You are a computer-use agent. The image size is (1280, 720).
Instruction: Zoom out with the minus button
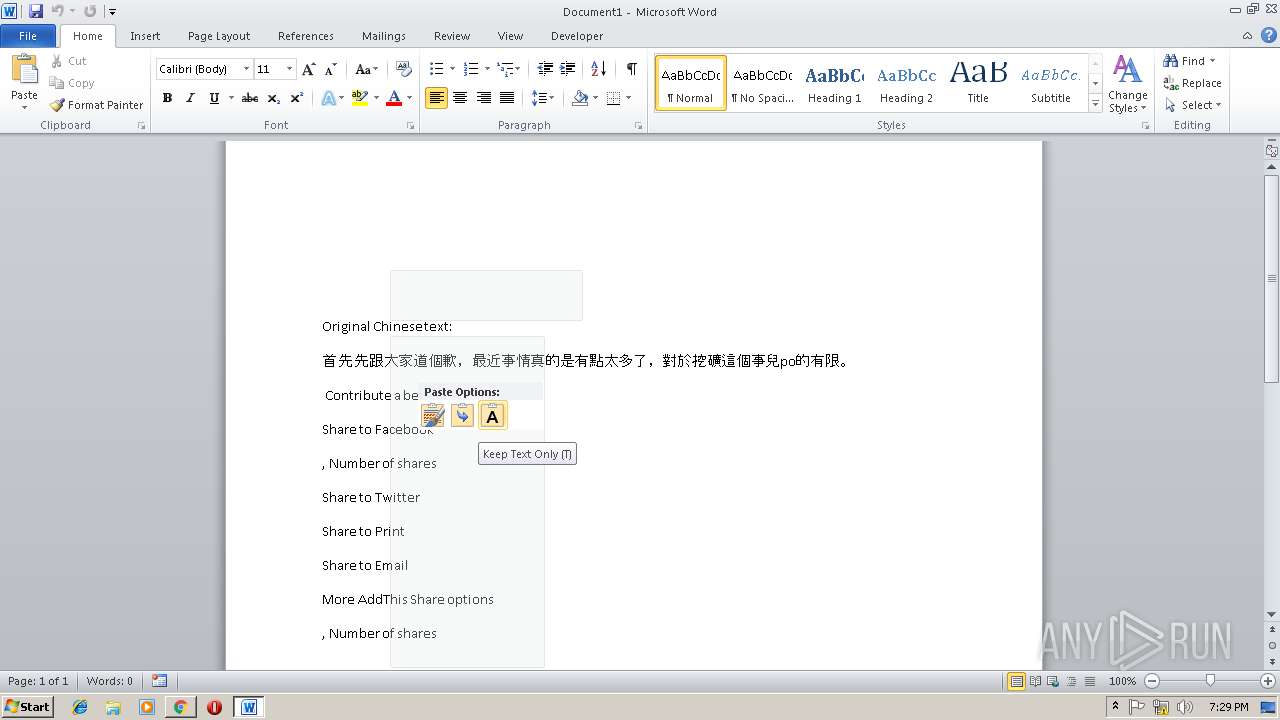[1151, 681]
